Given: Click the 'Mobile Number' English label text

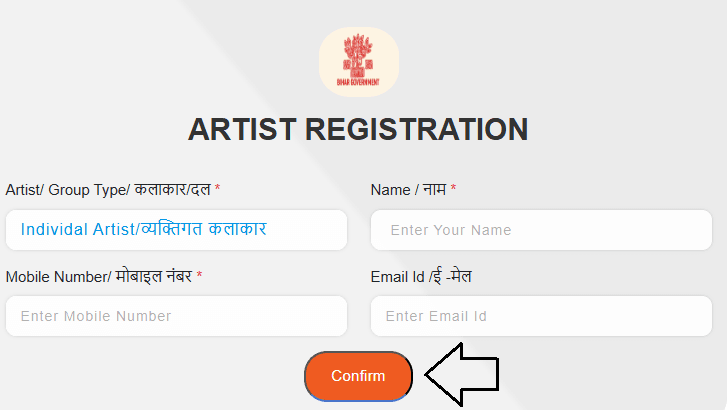Looking at the screenshot, I should click(56, 276).
